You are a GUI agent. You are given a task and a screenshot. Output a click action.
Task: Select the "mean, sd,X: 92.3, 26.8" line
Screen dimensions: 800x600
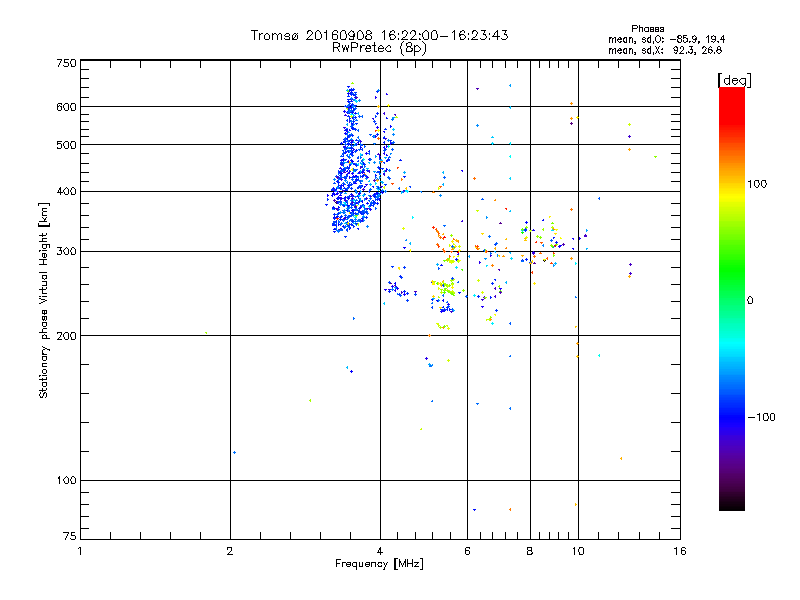665,51
